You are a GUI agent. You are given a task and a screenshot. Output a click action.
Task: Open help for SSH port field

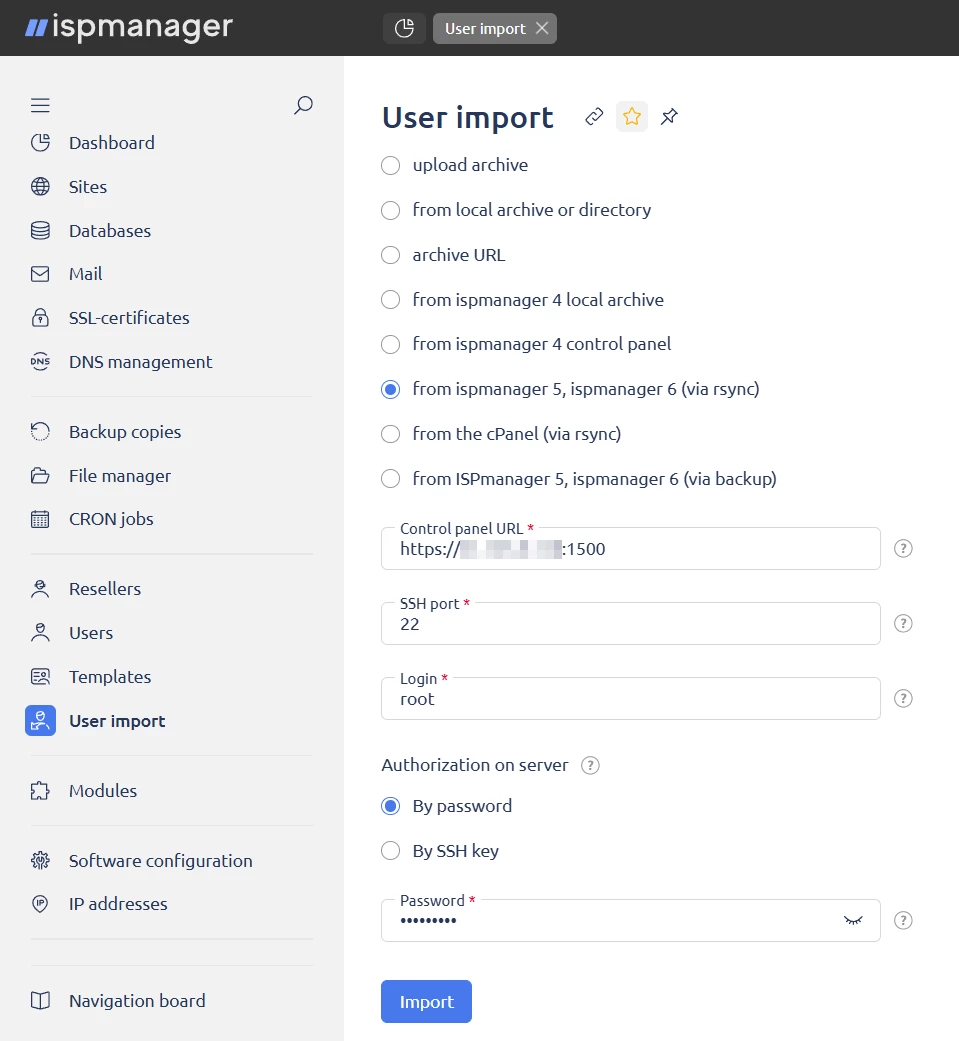903,623
